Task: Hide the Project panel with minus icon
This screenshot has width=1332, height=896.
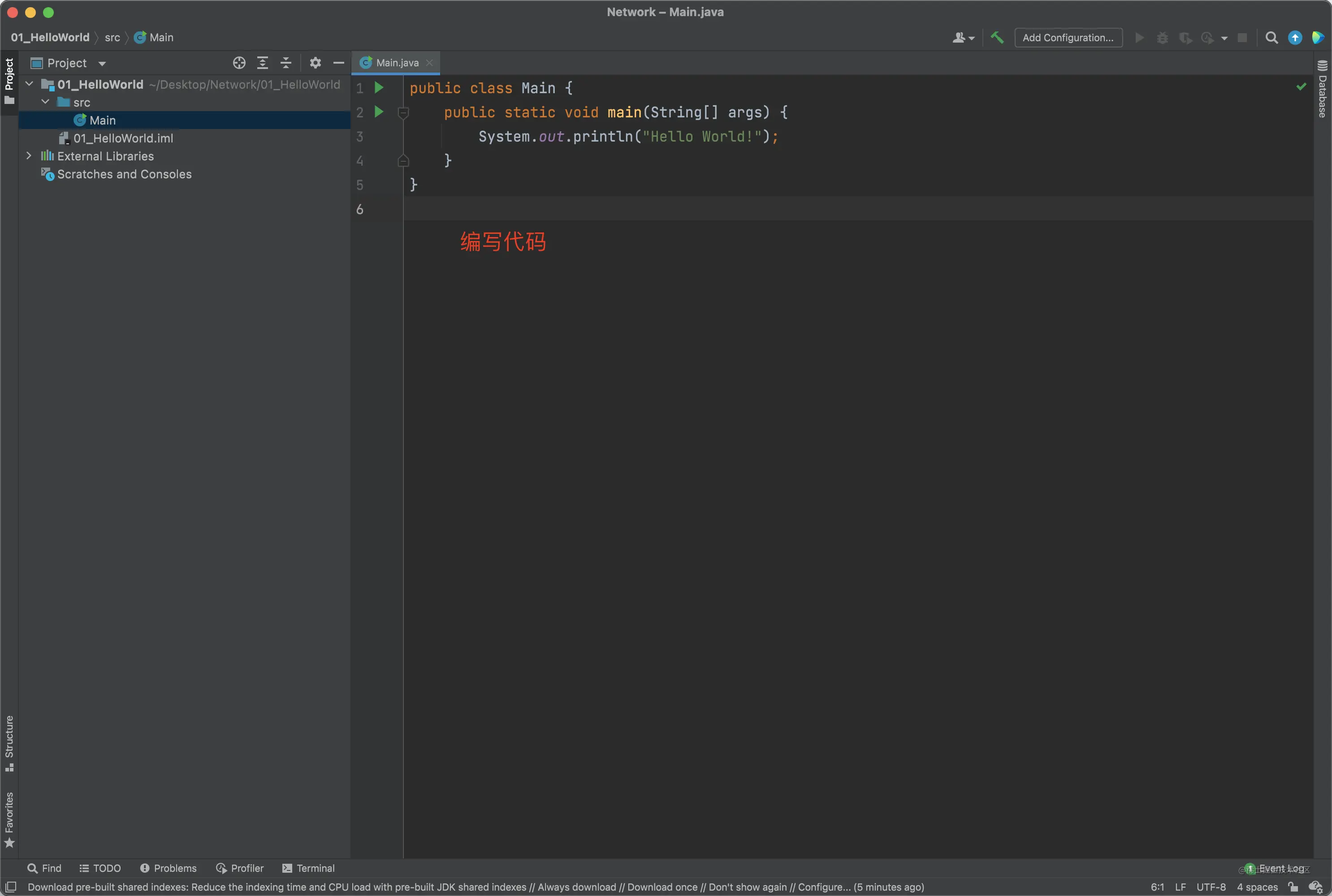Action: click(338, 63)
